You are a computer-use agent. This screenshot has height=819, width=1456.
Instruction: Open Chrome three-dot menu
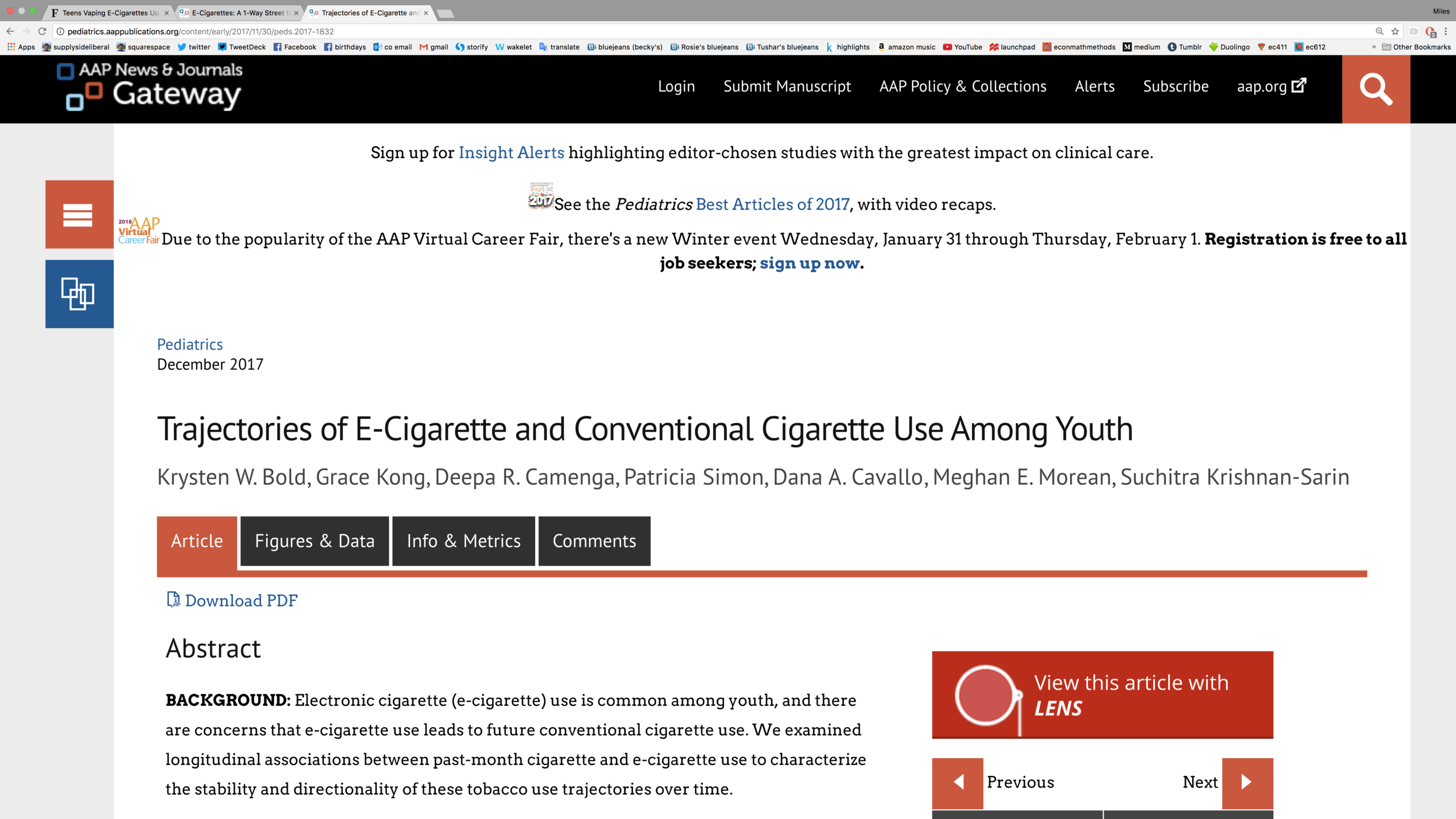(1446, 31)
